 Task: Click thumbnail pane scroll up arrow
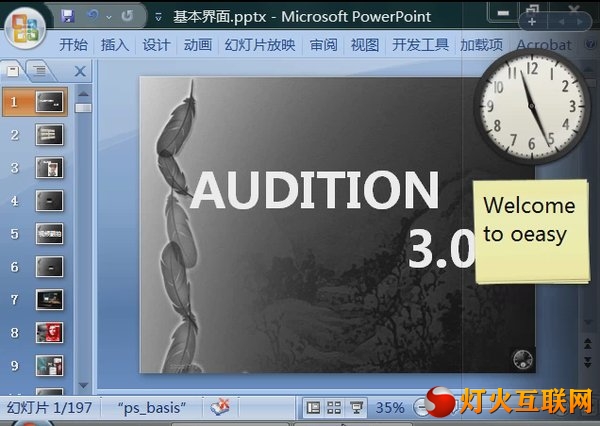[x=83, y=94]
